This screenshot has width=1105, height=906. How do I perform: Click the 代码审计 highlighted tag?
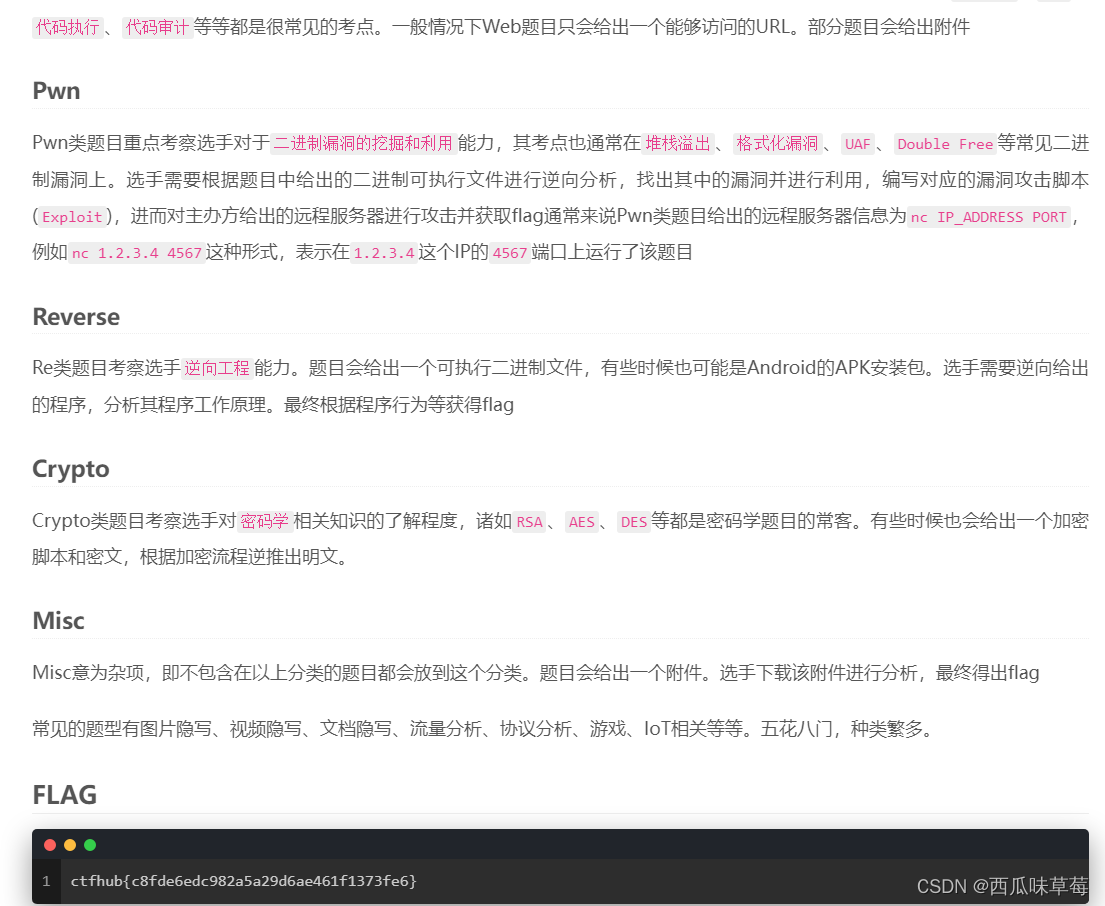pos(157,28)
